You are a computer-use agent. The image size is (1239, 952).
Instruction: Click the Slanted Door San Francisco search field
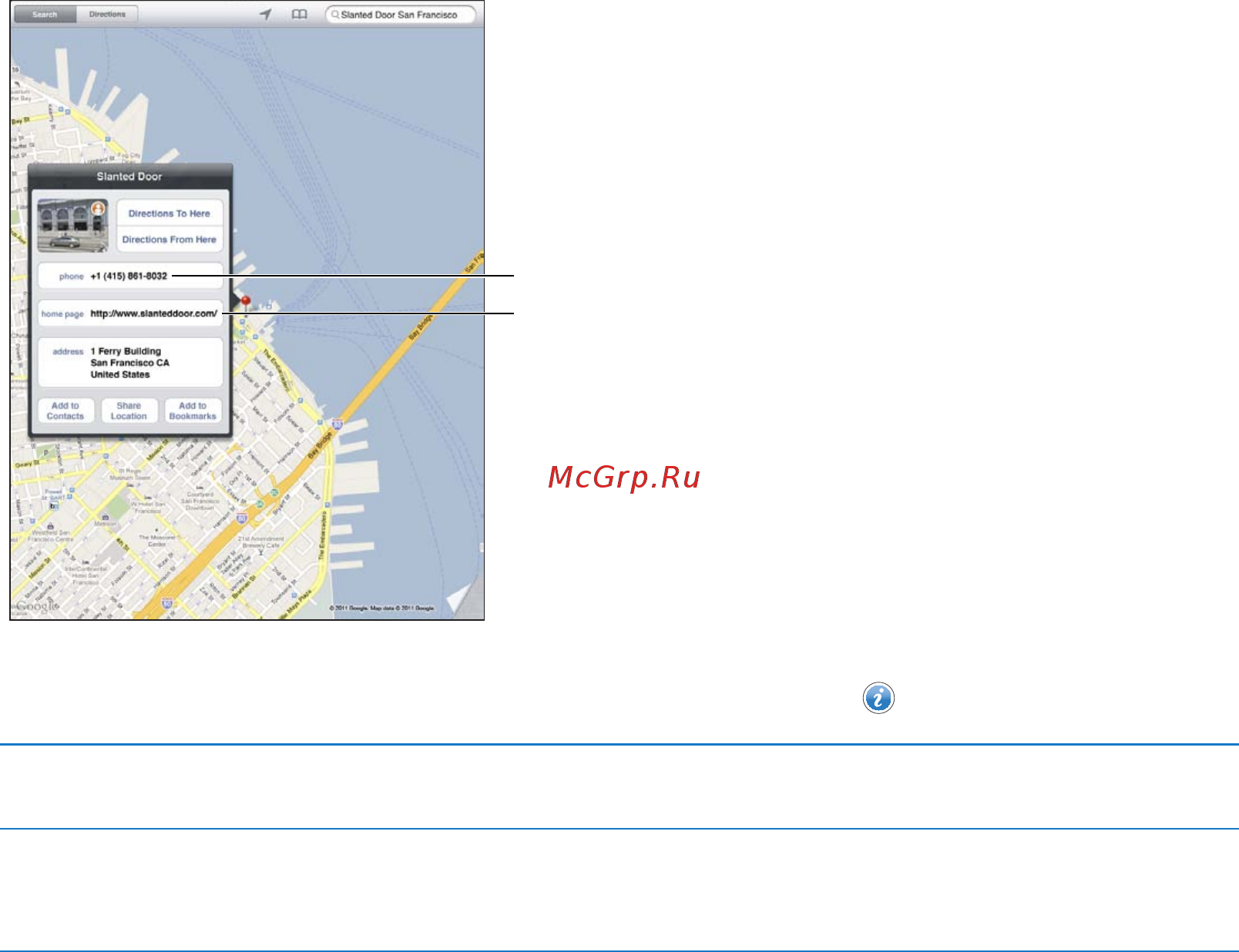pyautogui.click(x=400, y=15)
